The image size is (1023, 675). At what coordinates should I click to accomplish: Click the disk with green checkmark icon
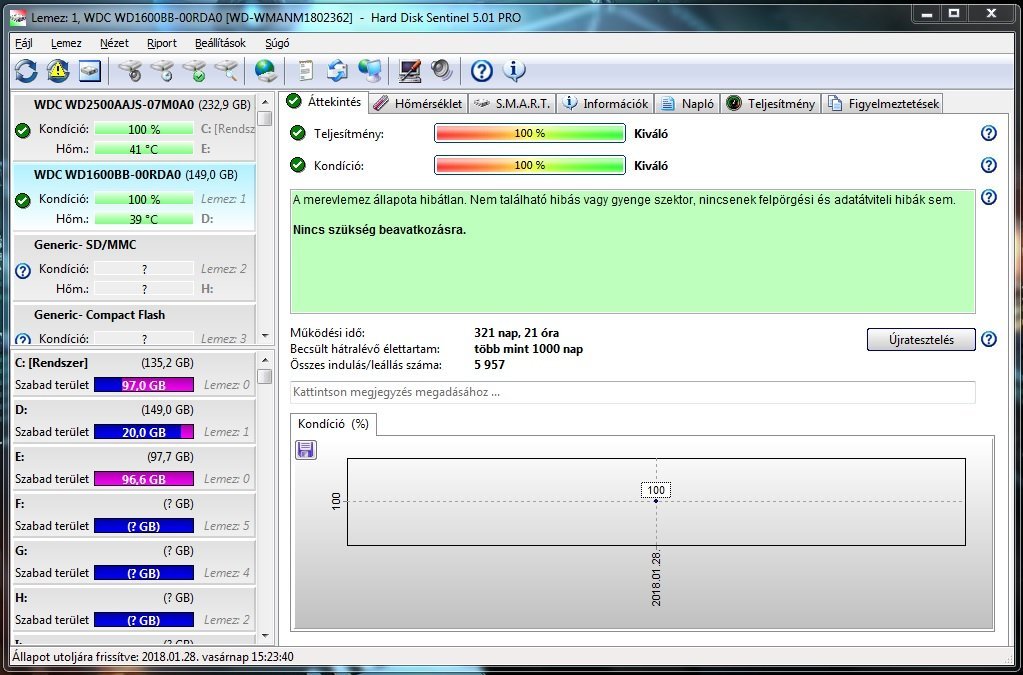point(194,70)
